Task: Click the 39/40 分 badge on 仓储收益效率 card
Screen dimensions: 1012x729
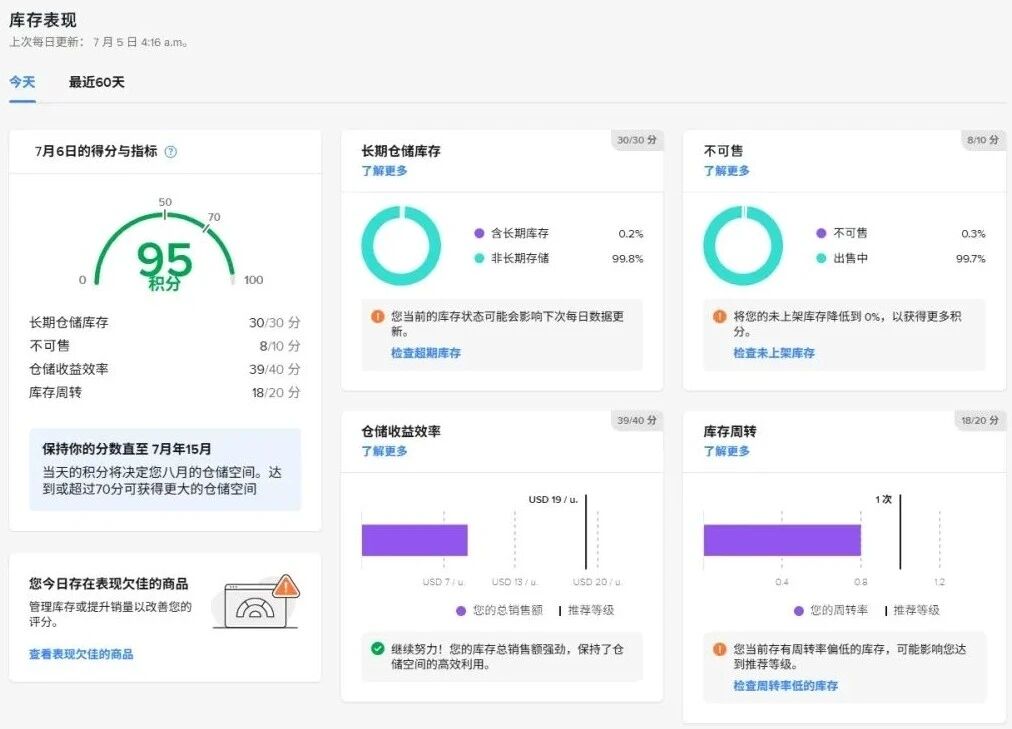Action: pyautogui.click(x=636, y=421)
